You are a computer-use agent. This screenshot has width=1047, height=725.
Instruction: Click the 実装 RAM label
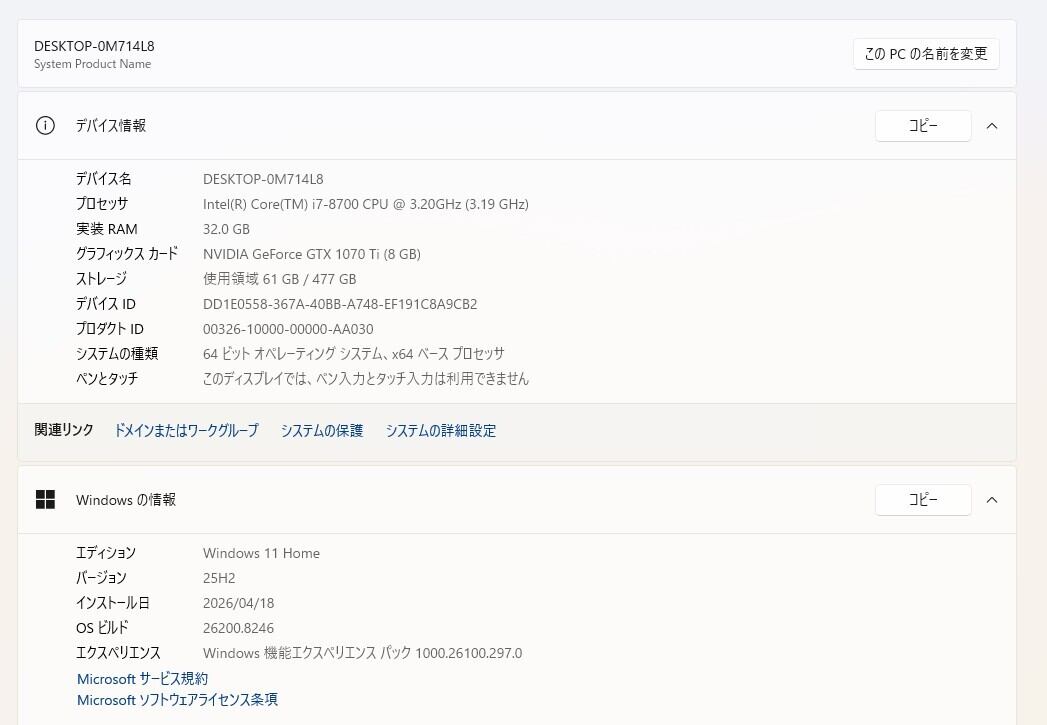tap(107, 229)
